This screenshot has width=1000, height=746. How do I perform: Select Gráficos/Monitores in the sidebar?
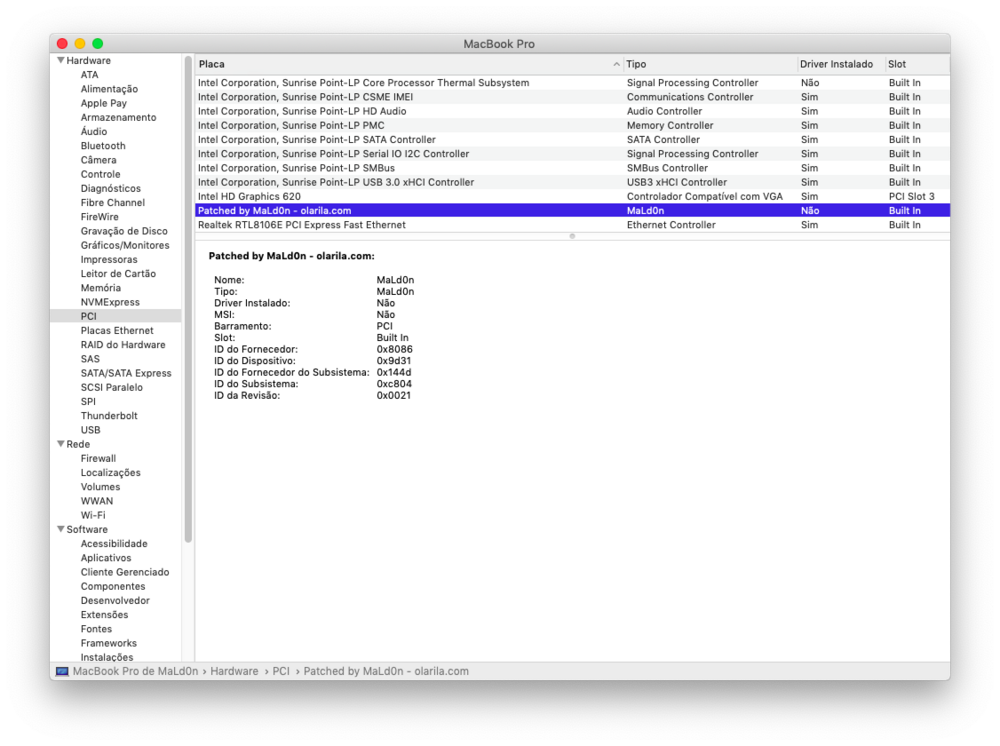(125, 245)
